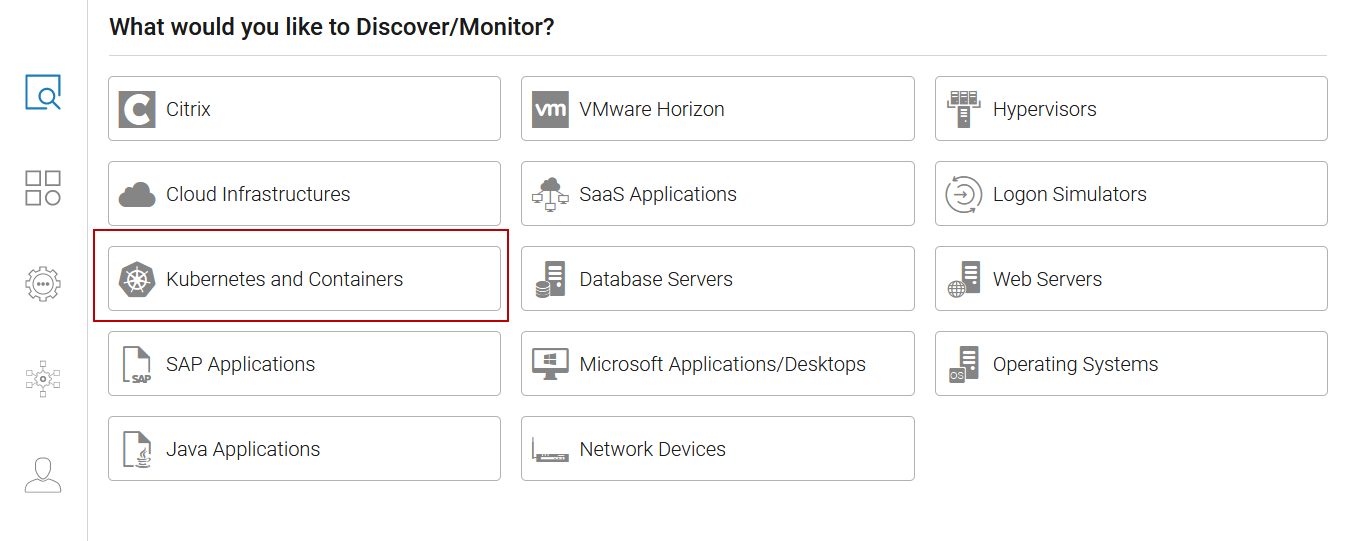Select the Kubernetes and Containers text label

pos(284,279)
